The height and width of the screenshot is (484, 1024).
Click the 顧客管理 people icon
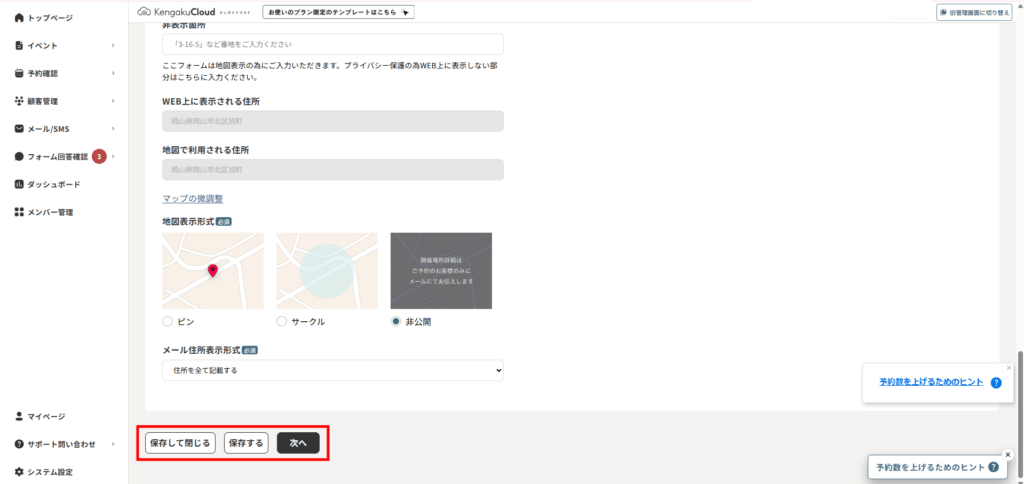19,101
